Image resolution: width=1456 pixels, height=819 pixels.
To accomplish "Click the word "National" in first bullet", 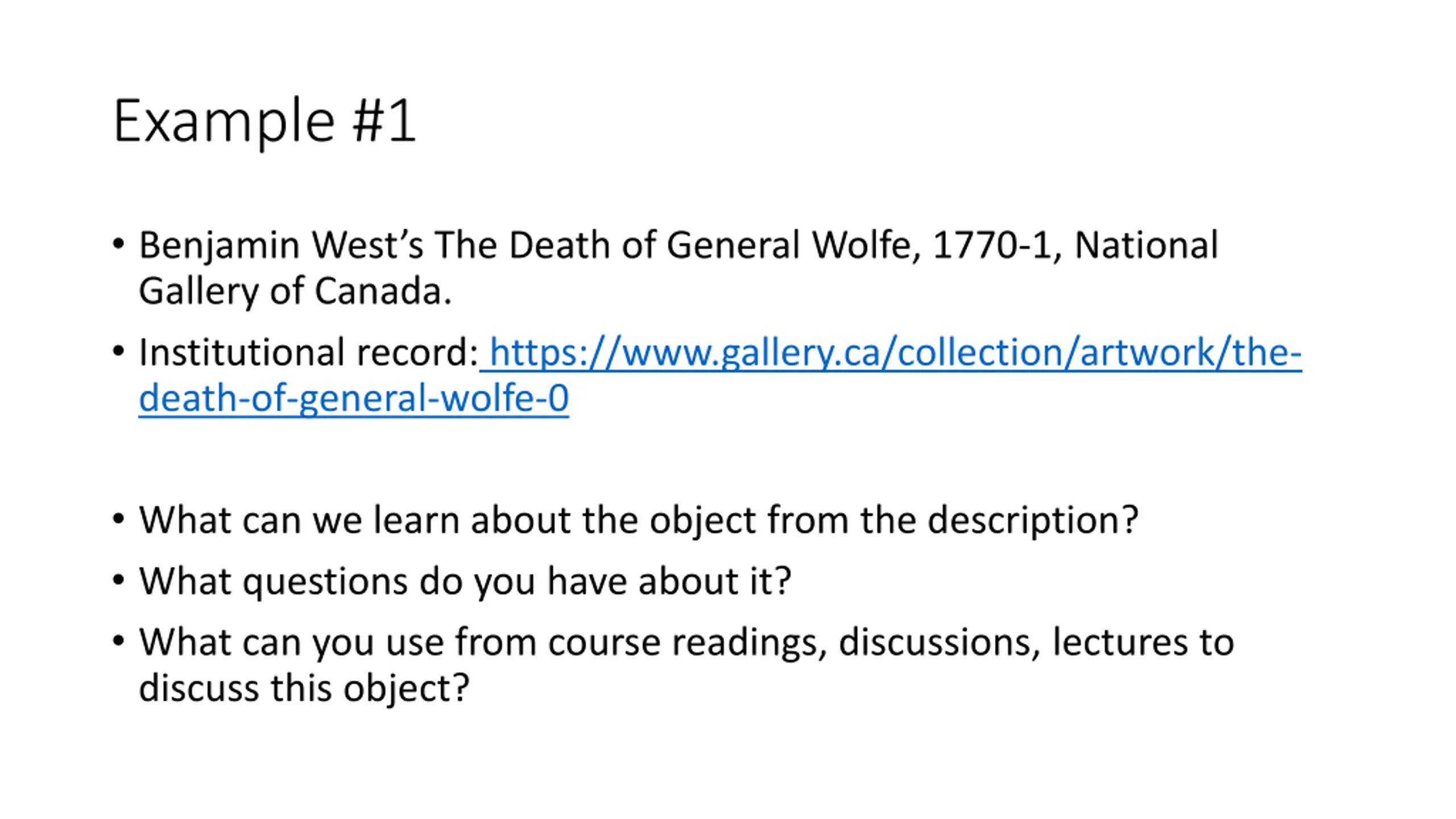I will pyautogui.click(x=1147, y=246).
